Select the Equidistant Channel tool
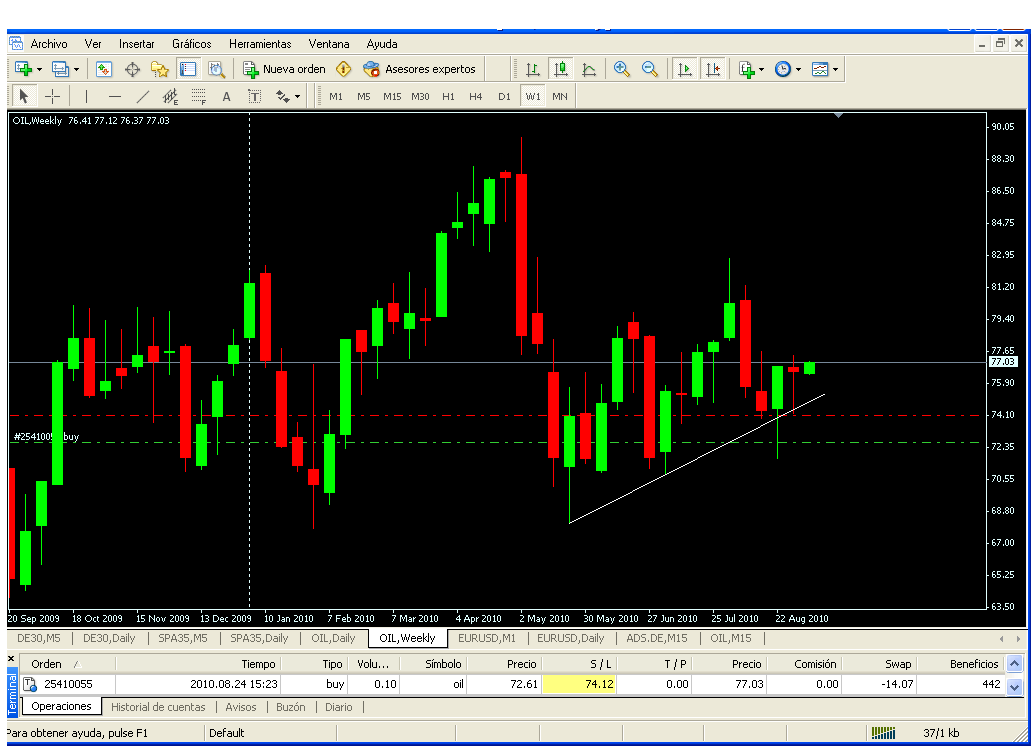The image size is (1032, 746). point(170,96)
